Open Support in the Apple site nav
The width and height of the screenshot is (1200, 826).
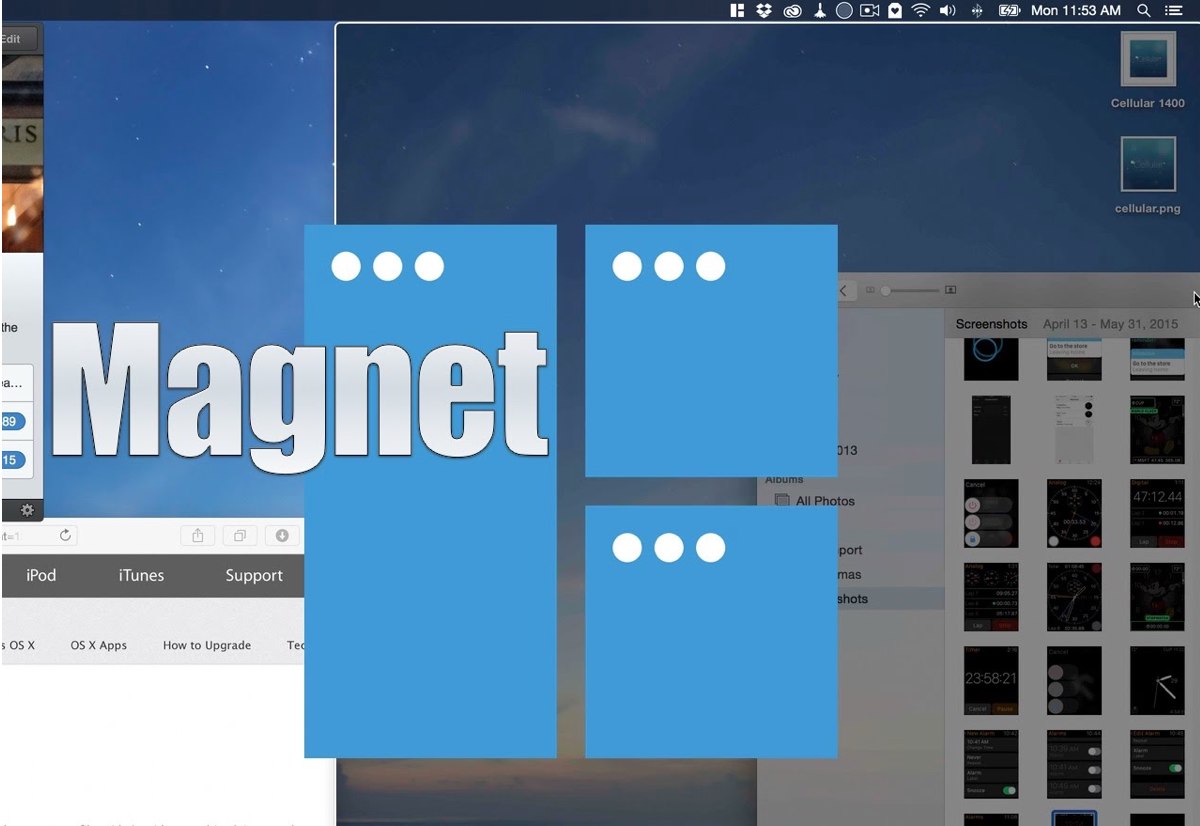coord(254,575)
